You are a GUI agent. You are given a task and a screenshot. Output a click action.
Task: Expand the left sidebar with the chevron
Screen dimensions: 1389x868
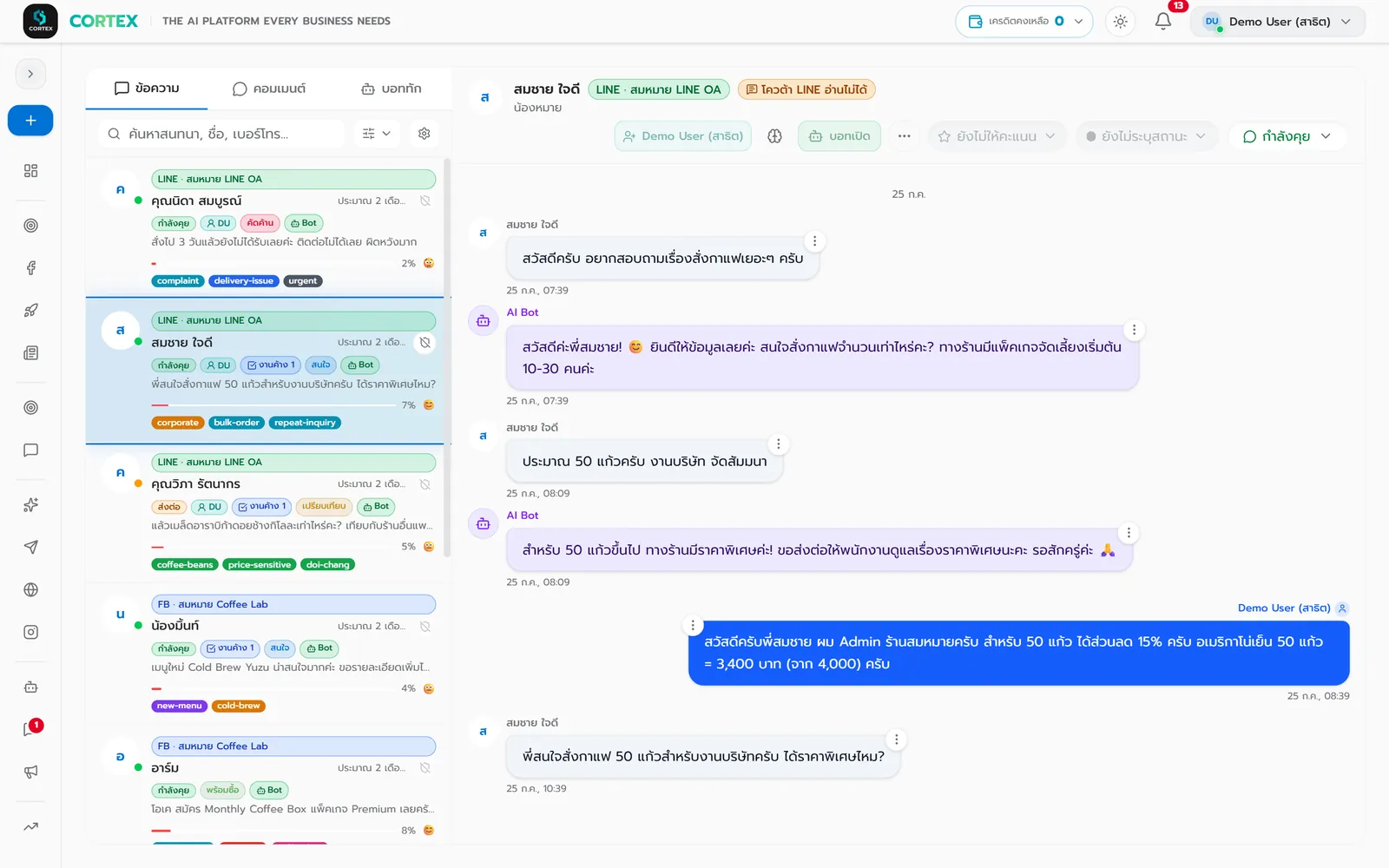coord(30,74)
